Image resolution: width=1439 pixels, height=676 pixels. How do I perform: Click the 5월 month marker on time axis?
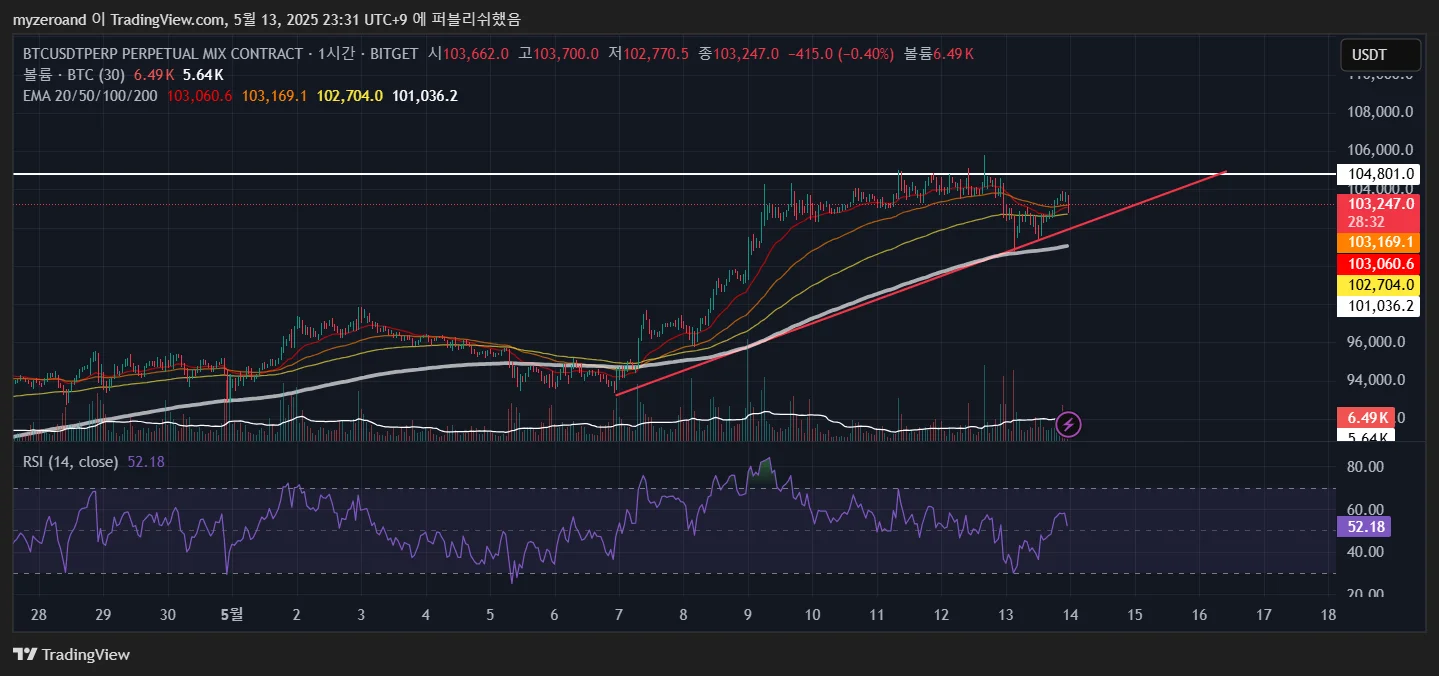(x=231, y=614)
